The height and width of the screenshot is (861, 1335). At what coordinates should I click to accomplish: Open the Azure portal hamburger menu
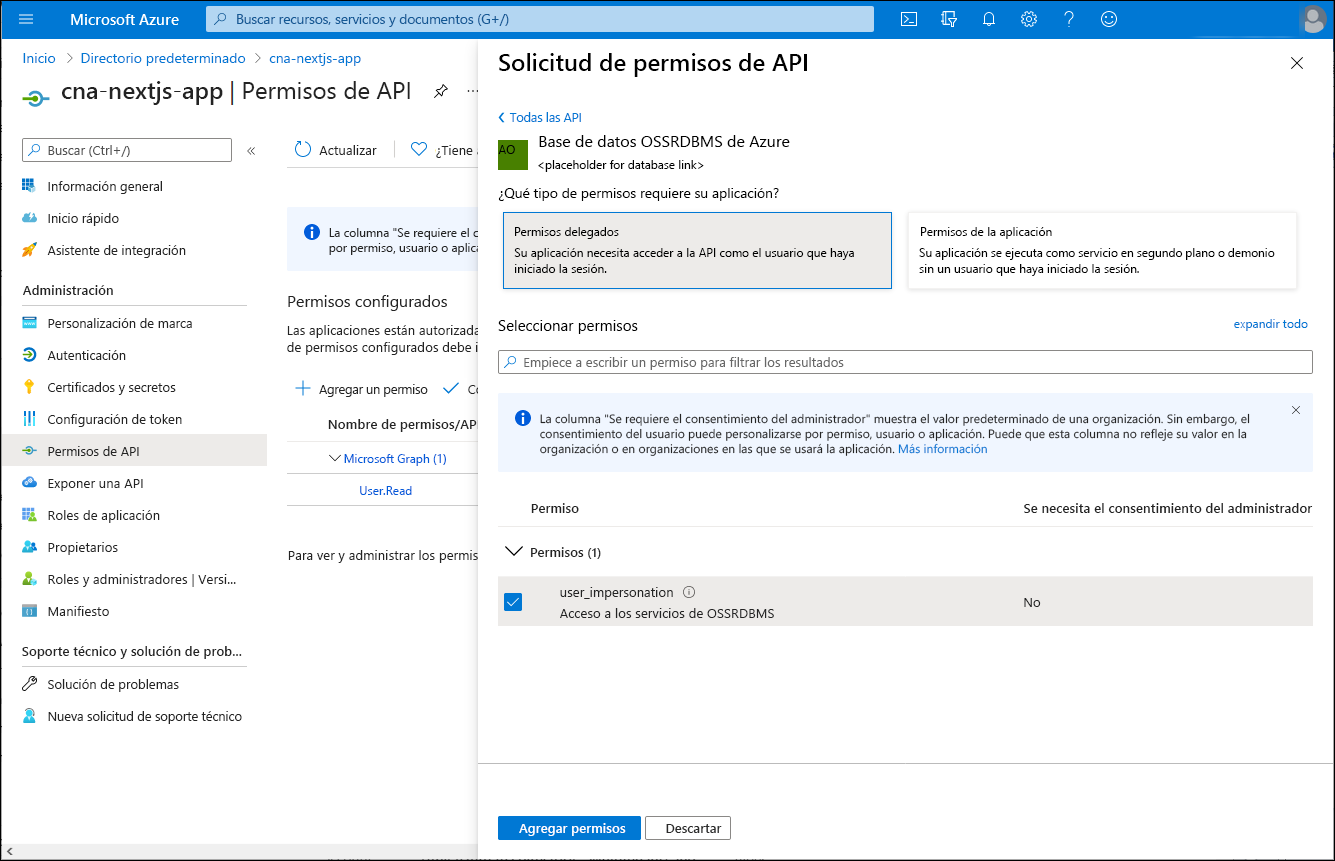pos(26,19)
